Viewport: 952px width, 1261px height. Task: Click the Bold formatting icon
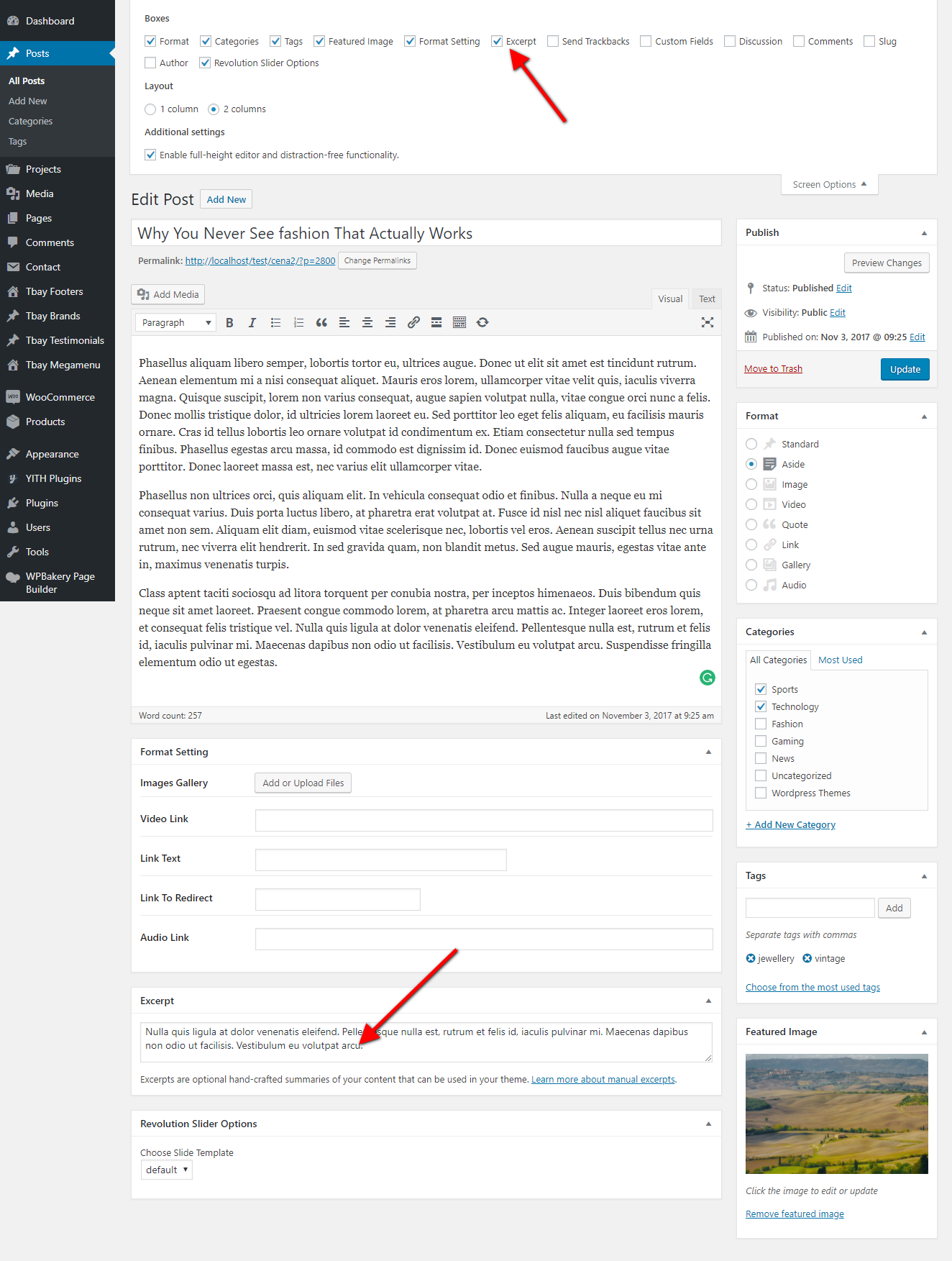tap(229, 323)
